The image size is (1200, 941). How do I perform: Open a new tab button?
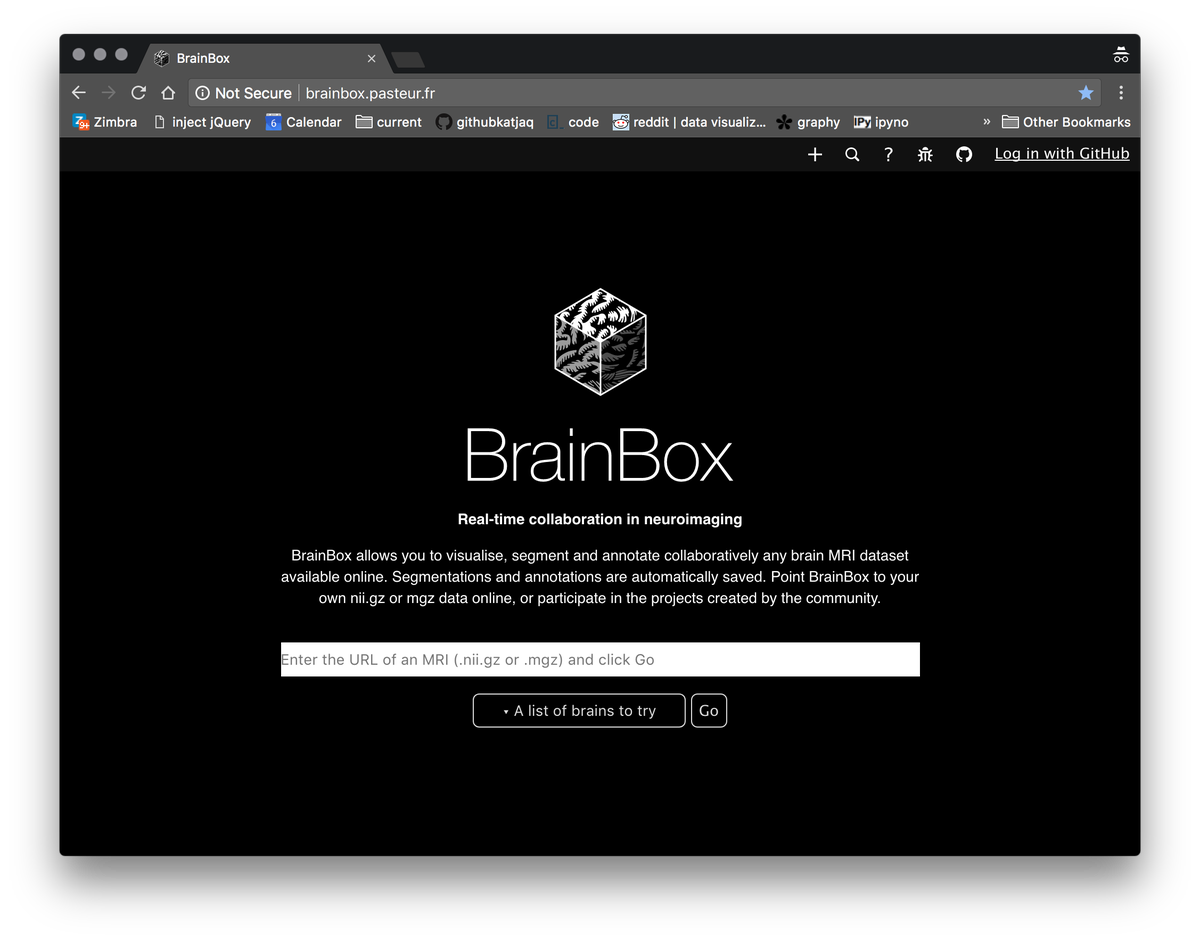coord(408,60)
